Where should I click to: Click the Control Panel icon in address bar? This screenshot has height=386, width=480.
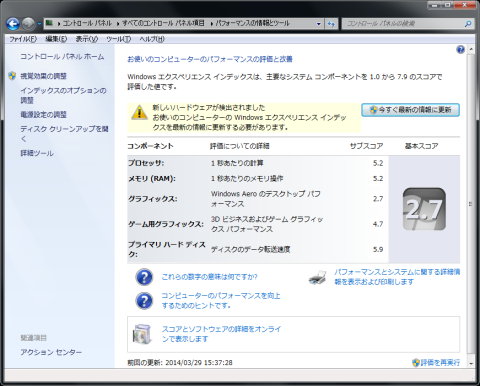click(x=50, y=23)
